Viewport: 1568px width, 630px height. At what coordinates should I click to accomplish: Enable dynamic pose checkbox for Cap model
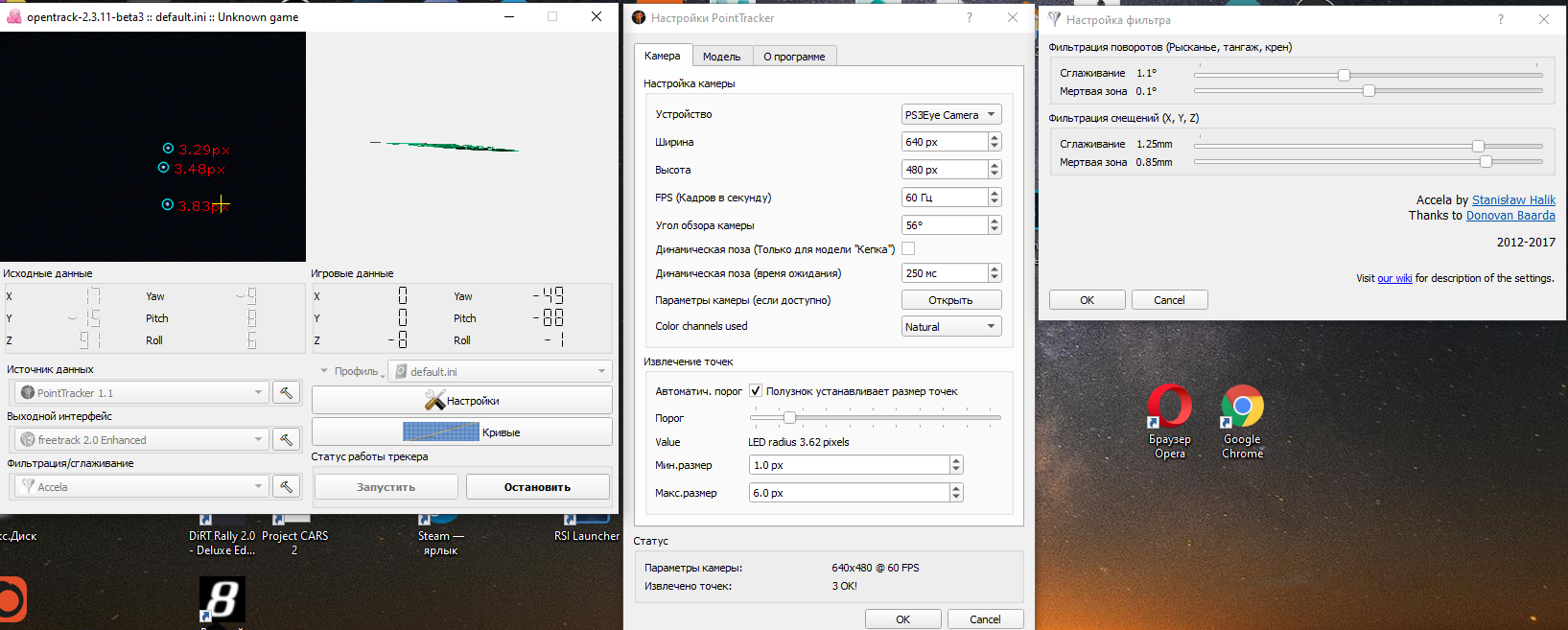click(x=908, y=249)
